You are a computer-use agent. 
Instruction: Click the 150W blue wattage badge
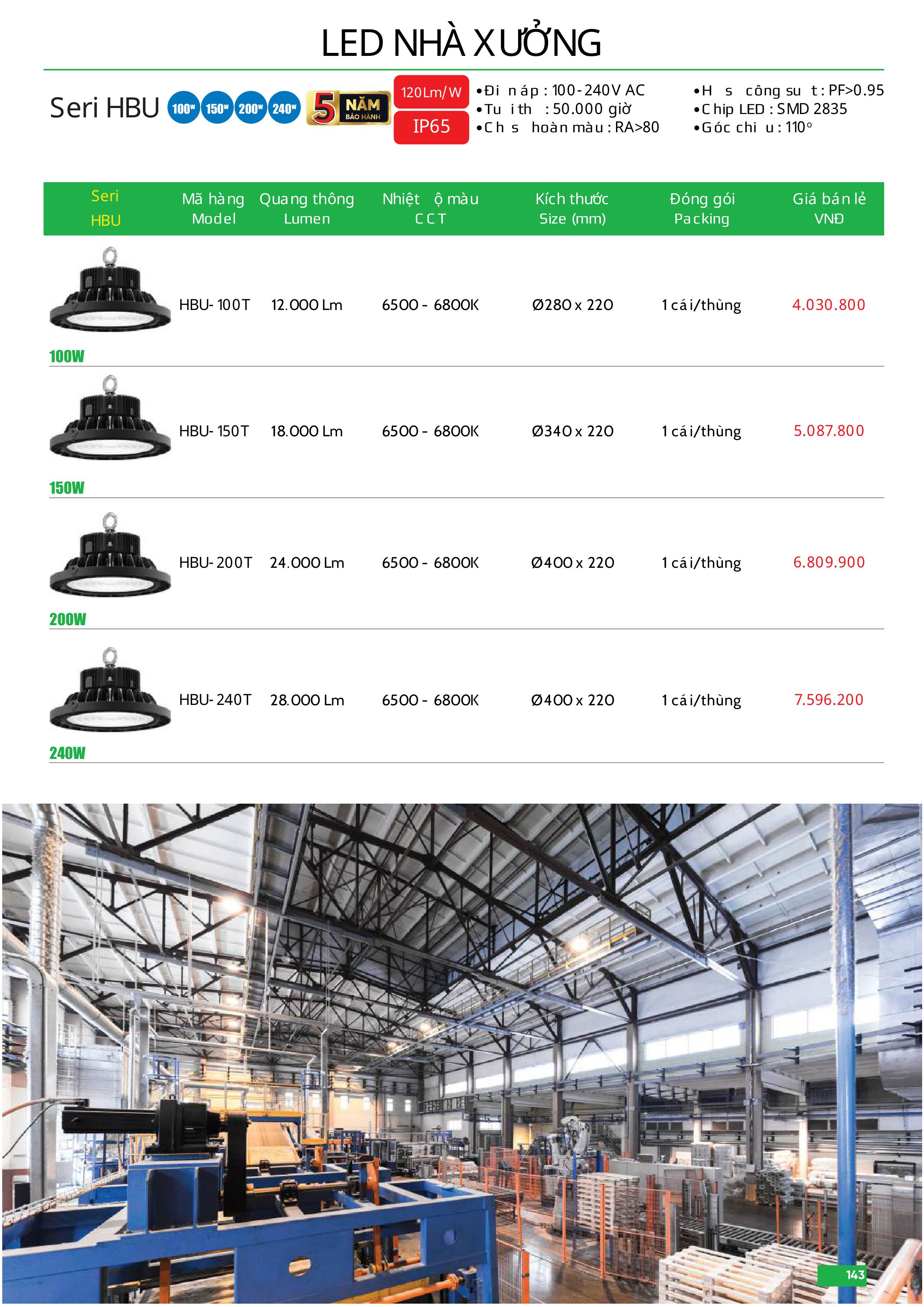click(217, 108)
